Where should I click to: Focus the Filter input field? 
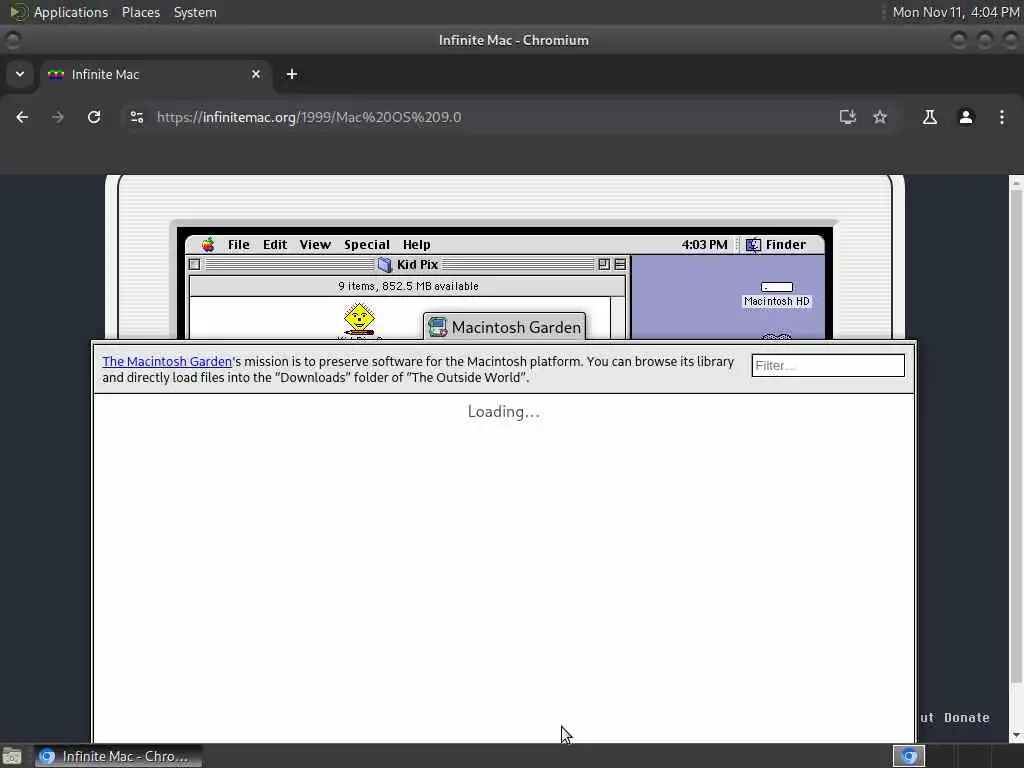tap(827, 365)
